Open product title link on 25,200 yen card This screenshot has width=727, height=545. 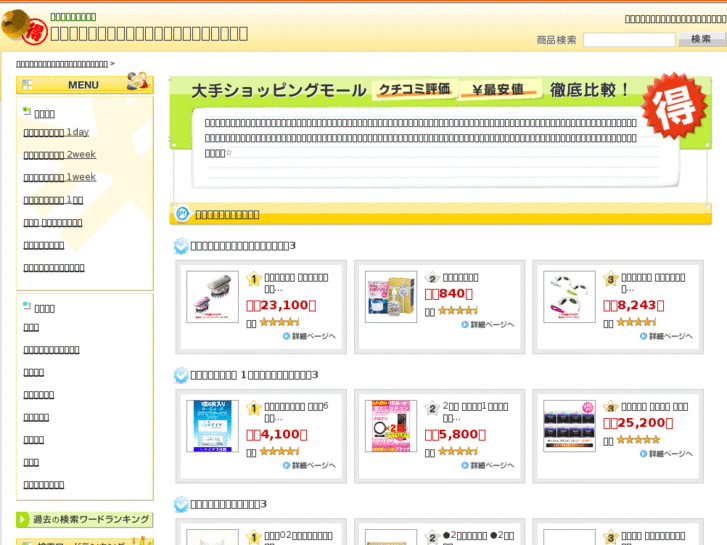point(655,407)
